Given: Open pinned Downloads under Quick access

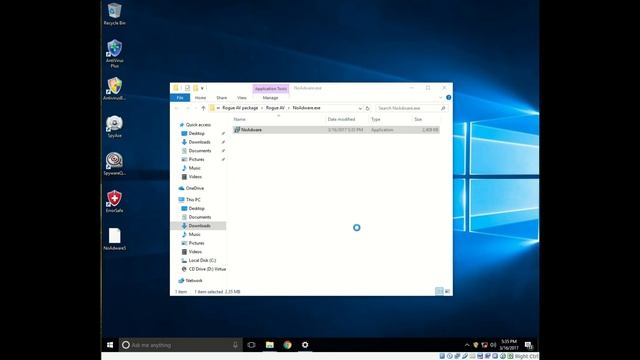Looking at the screenshot, I should coord(199,142).
